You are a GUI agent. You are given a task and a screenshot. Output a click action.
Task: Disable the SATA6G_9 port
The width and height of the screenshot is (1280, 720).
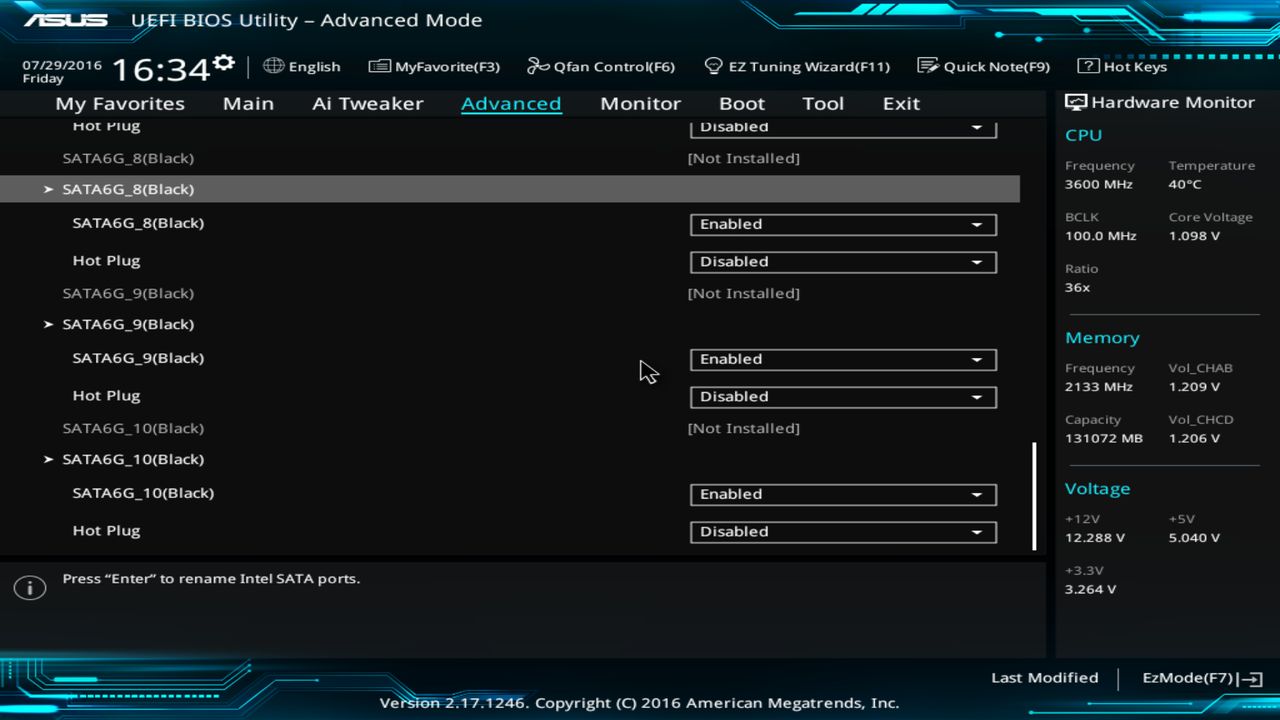(x=842, y=359)
